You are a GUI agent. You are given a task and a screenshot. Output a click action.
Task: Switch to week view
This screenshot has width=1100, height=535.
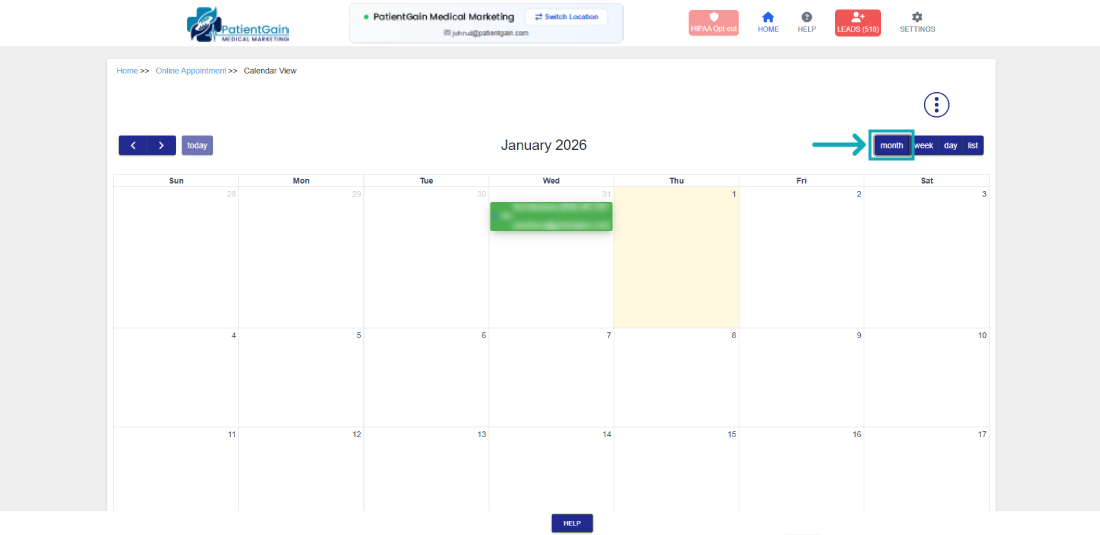pos(923,145)
